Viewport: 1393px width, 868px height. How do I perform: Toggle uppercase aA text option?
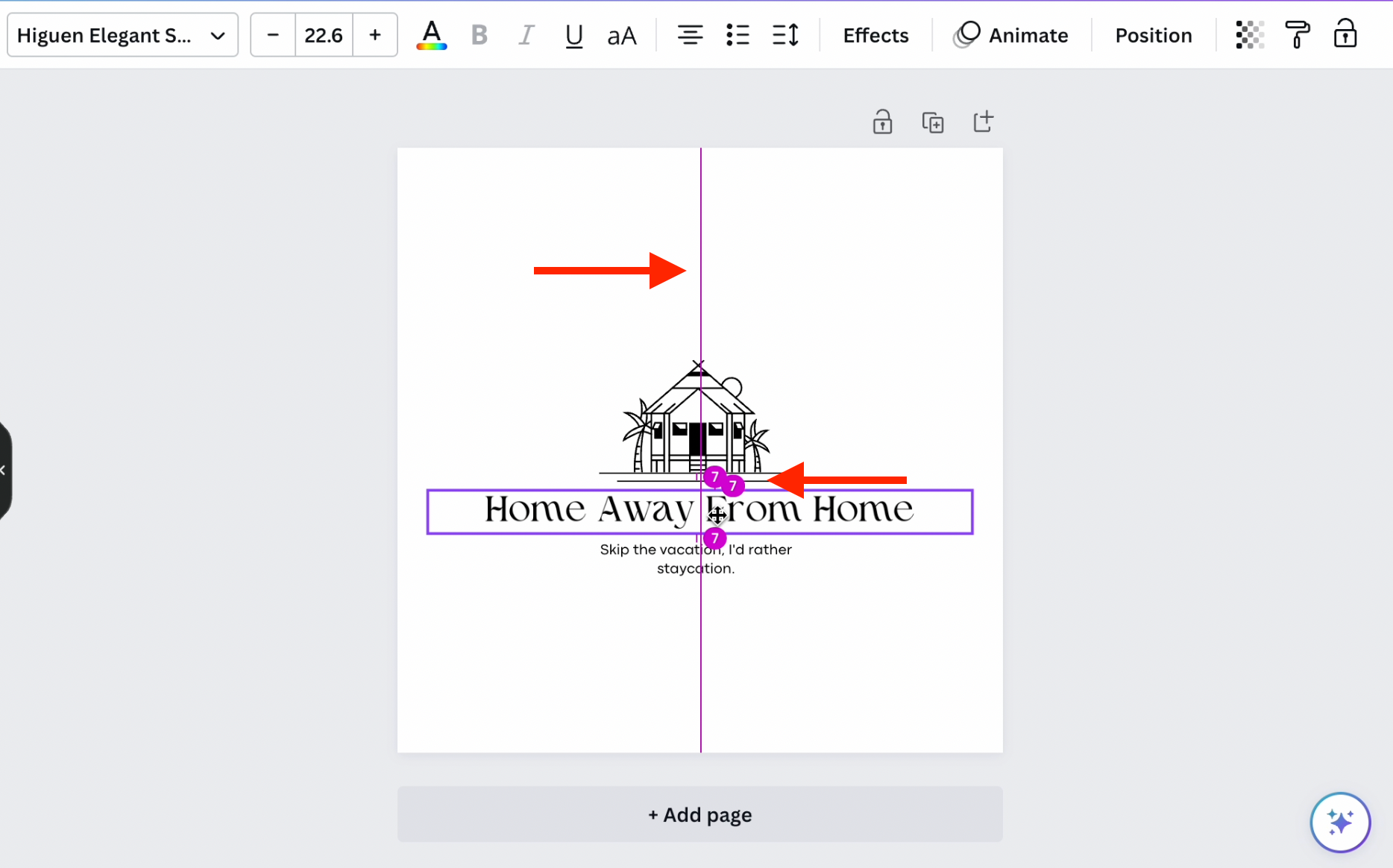[621, 35]
